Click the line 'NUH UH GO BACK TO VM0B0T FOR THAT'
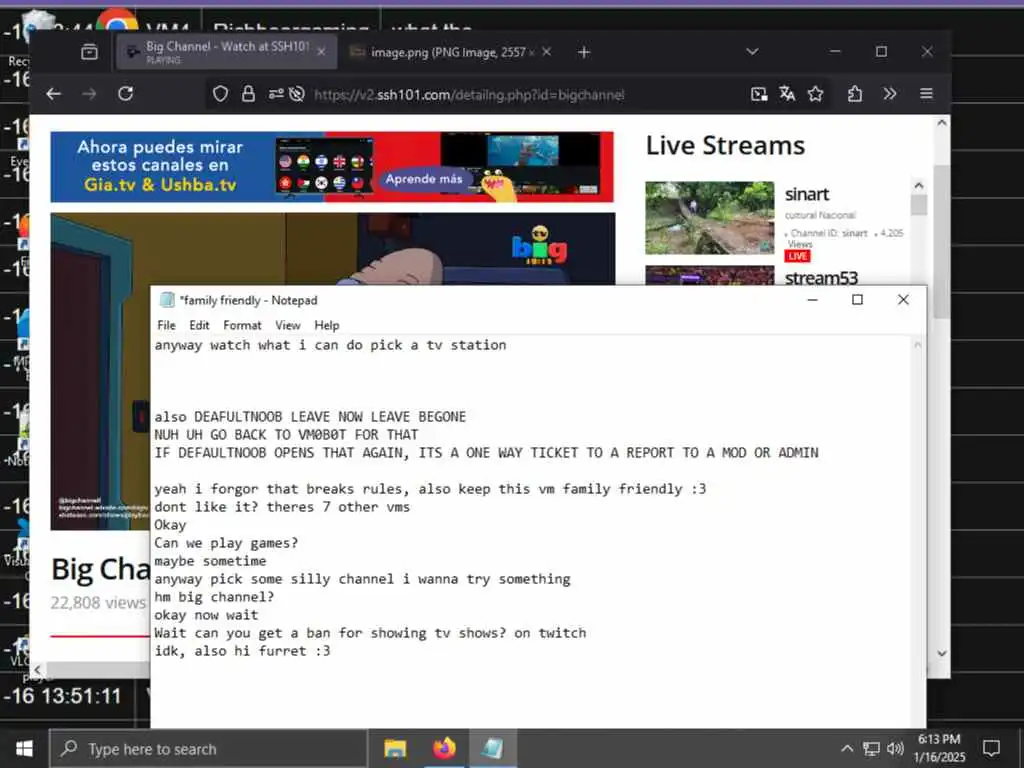 click(286, 435)
